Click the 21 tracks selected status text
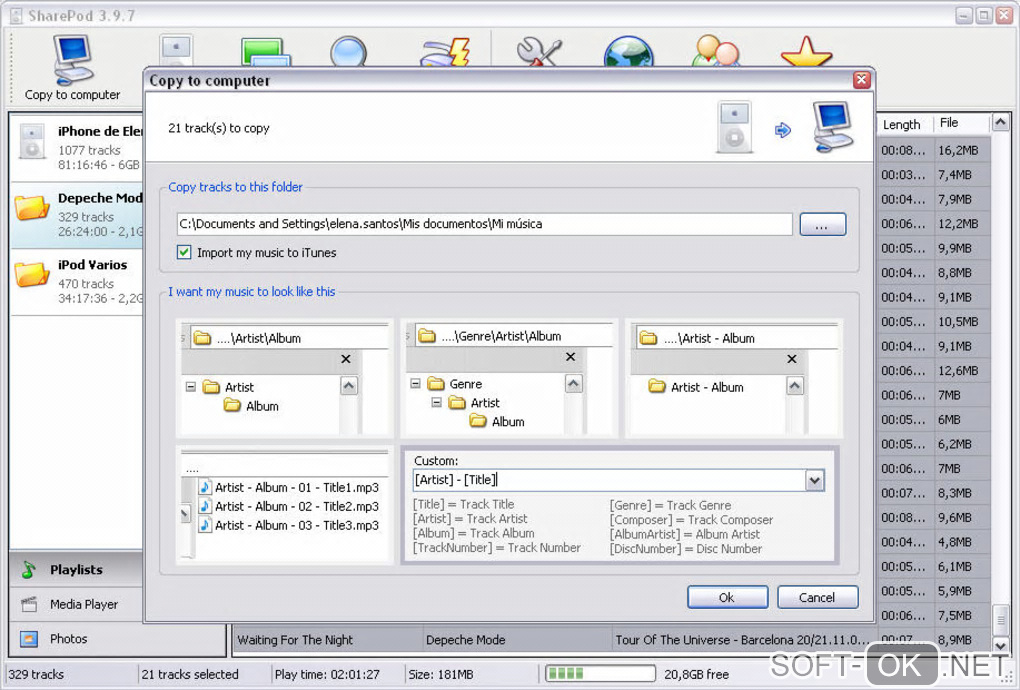Viewport: 1020px width, 690px height. click(x=190, y=674)
